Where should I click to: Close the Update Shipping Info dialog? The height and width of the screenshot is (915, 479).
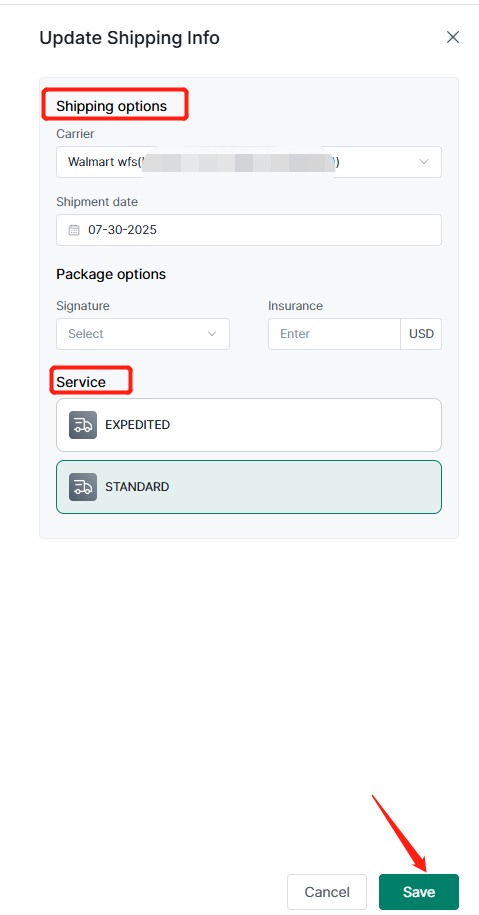453,37
